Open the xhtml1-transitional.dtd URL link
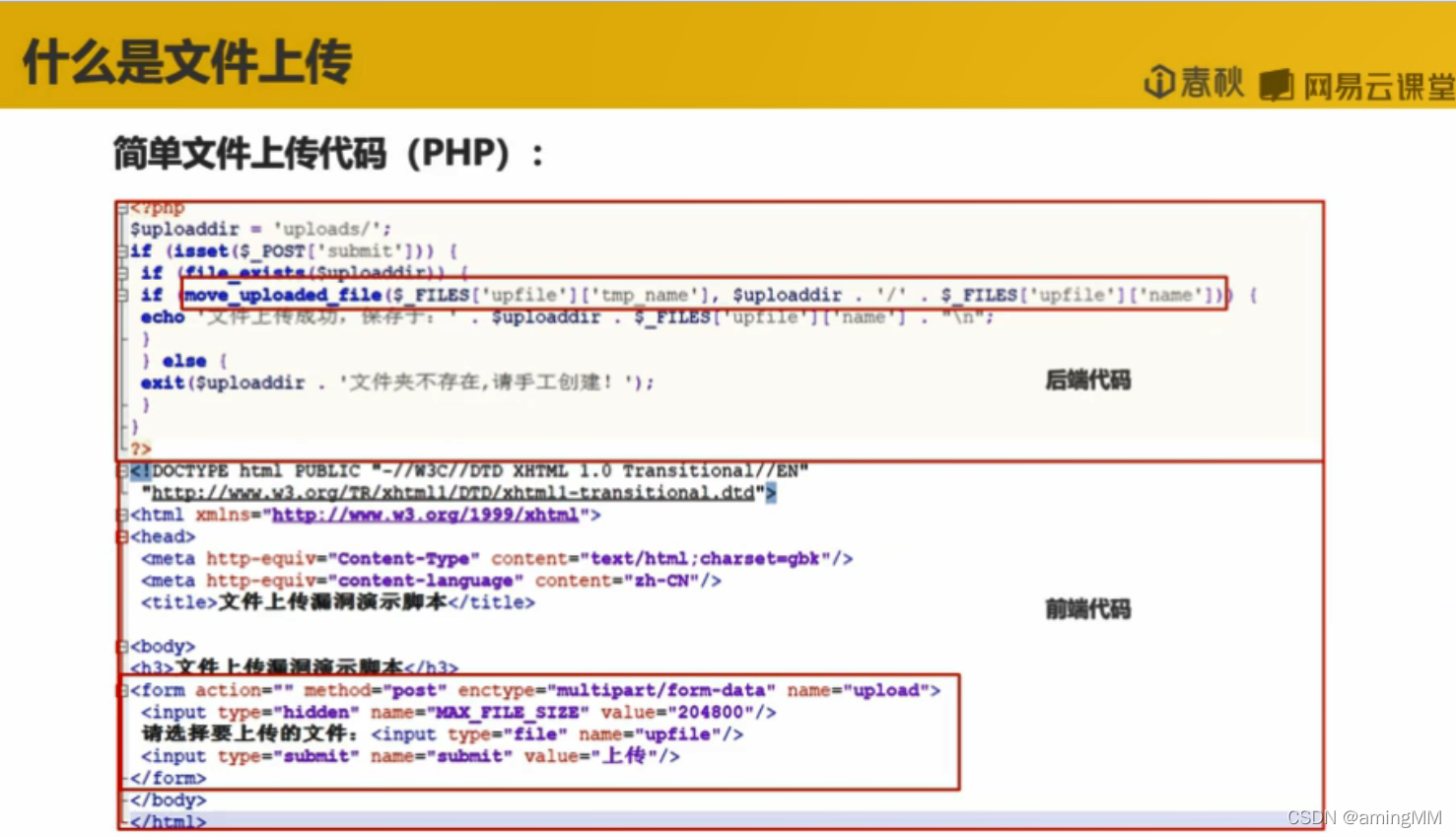Viewport: 1456px width, 837px height. click(453, 492)
